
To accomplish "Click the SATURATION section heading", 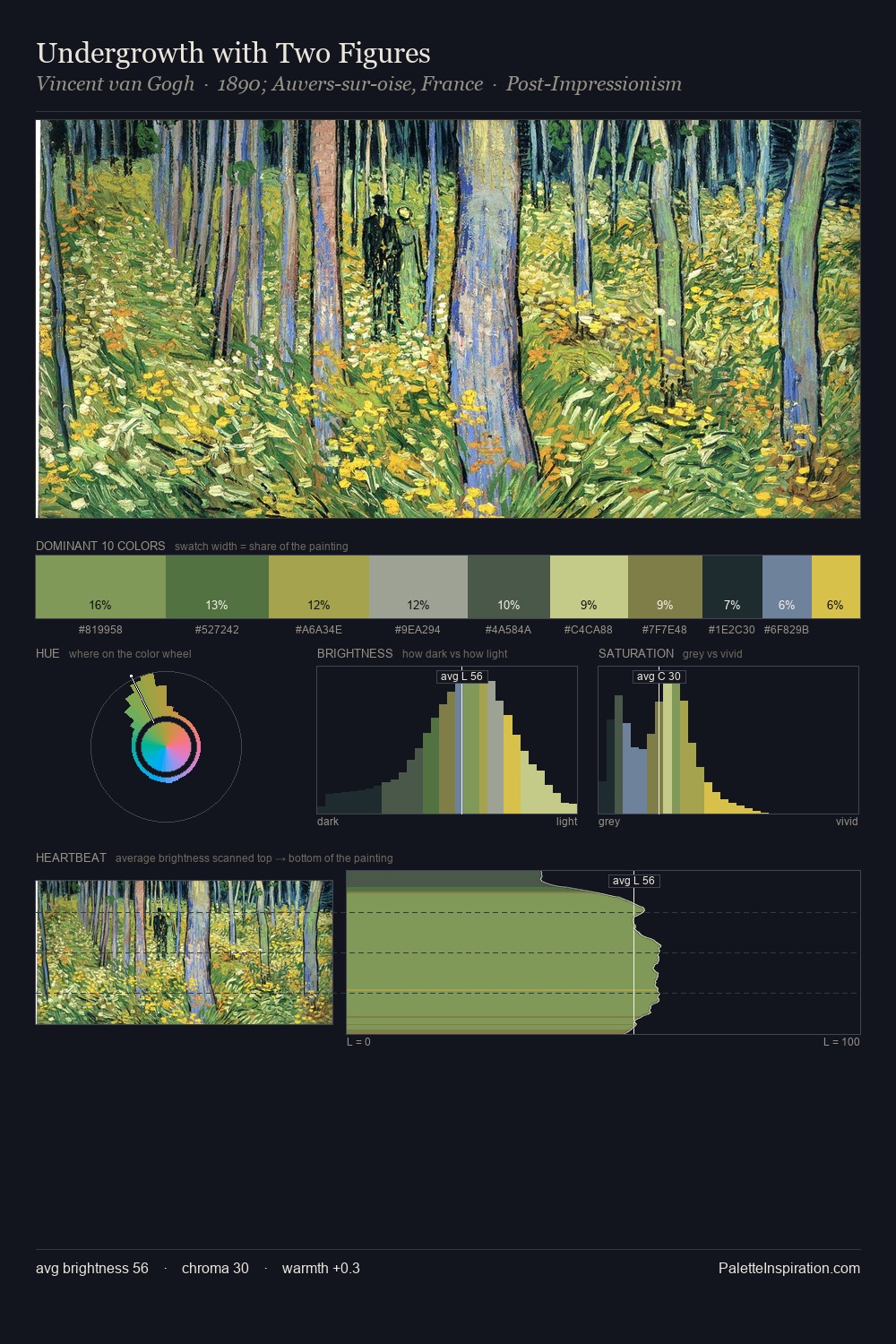I will 636,653.
